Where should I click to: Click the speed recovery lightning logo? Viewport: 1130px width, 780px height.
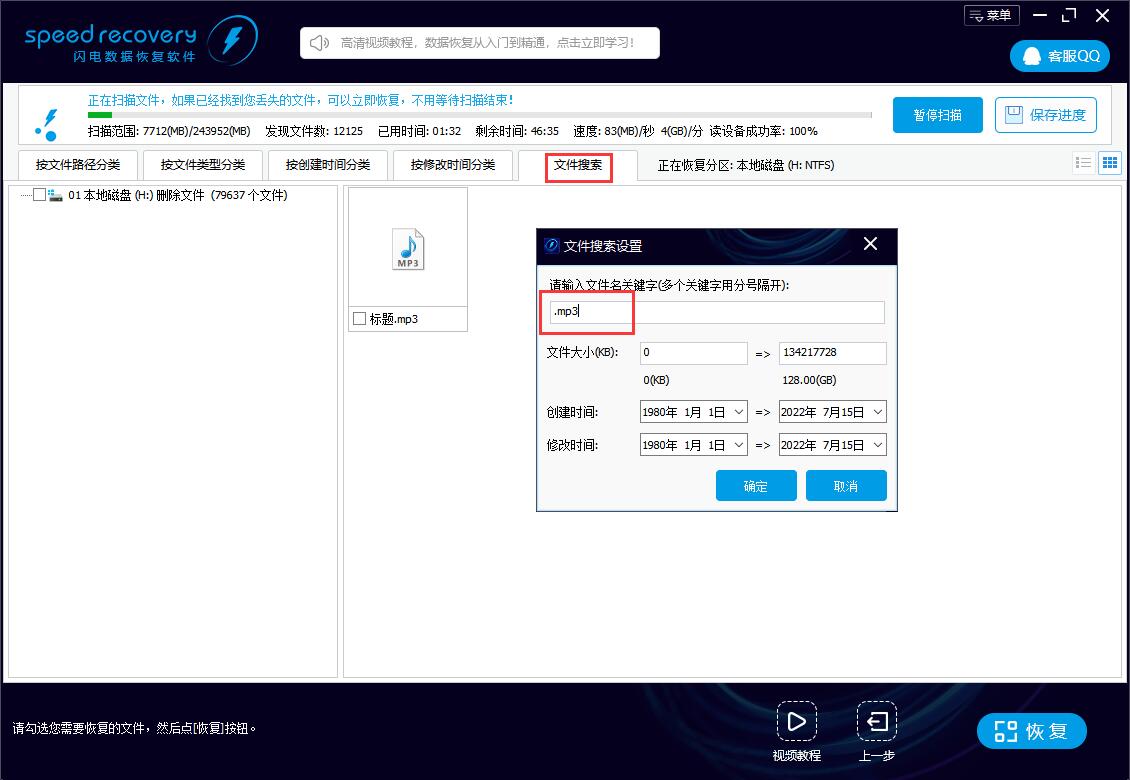(x=232, y=40)
